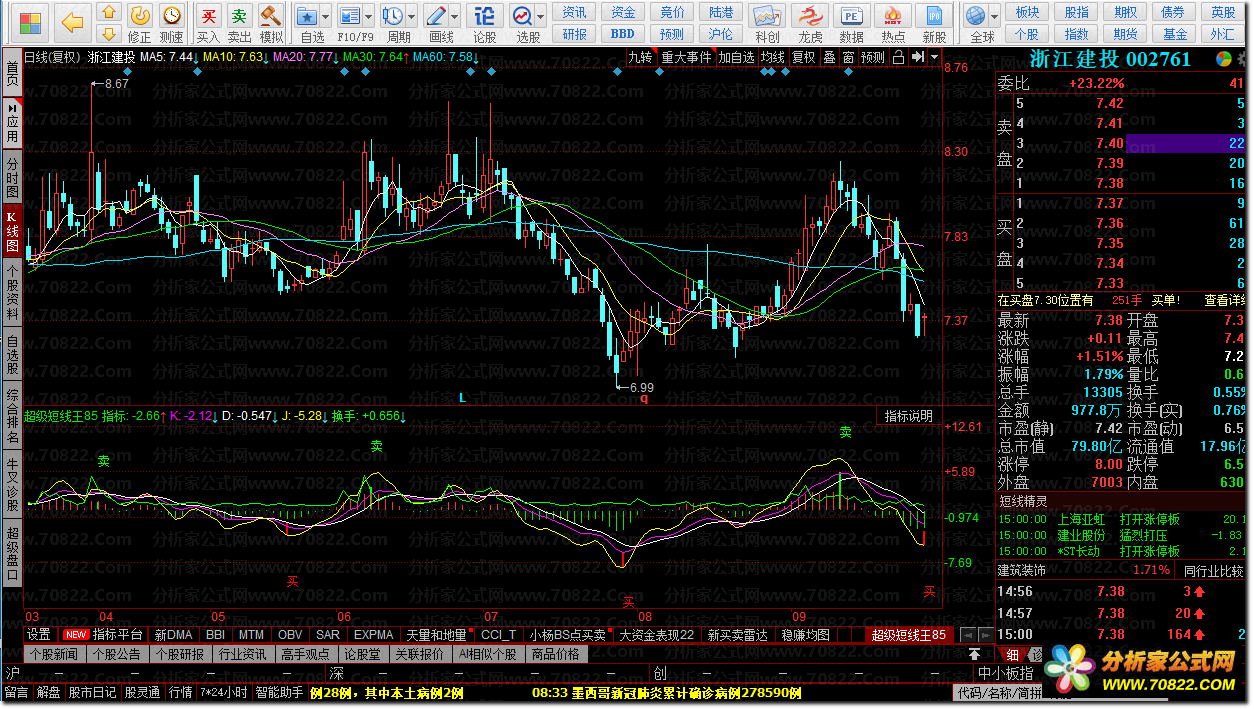Toggle 预测 in the chart toolbar
This screenshot has height=709, width=1254.
pyautogui.click(x=873, y=57)
